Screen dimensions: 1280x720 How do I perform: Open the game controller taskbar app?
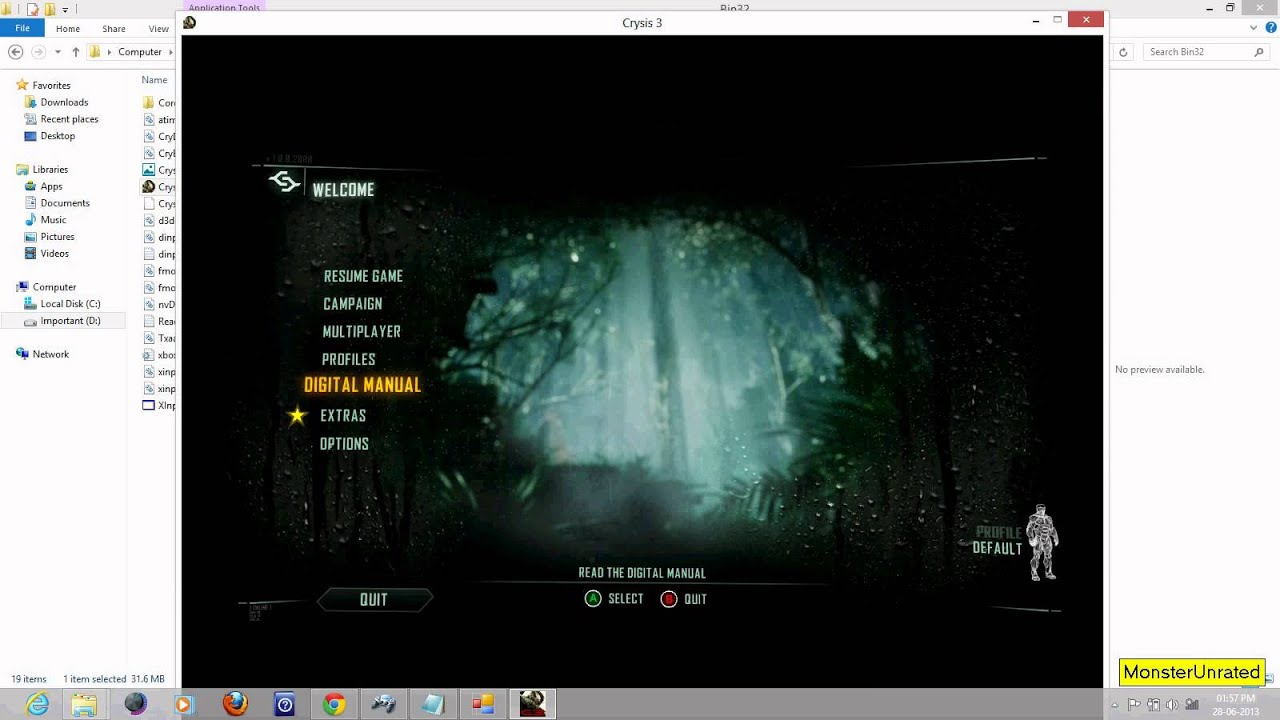(x=383, y=704)
